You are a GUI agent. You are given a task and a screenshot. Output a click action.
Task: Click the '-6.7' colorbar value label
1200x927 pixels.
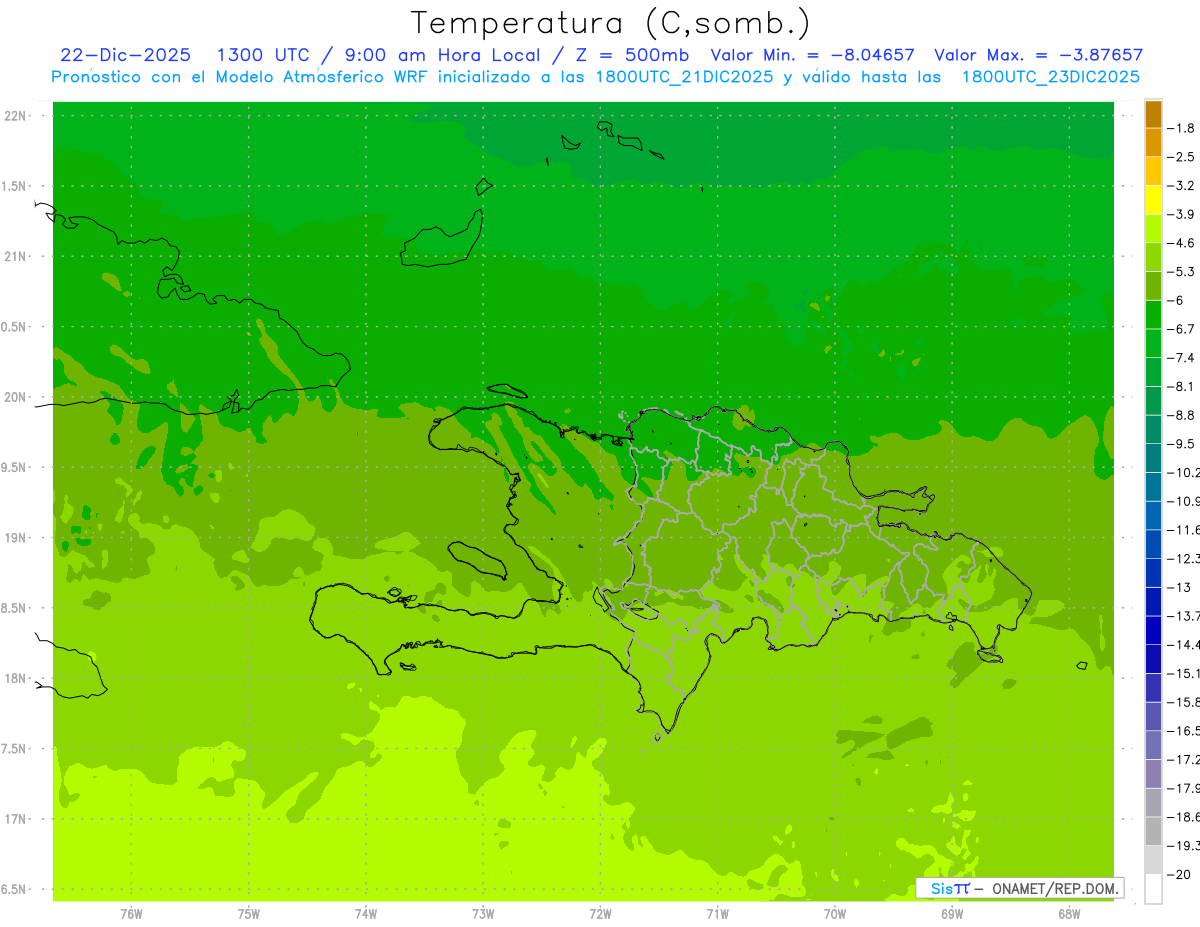pos(1182,329)
